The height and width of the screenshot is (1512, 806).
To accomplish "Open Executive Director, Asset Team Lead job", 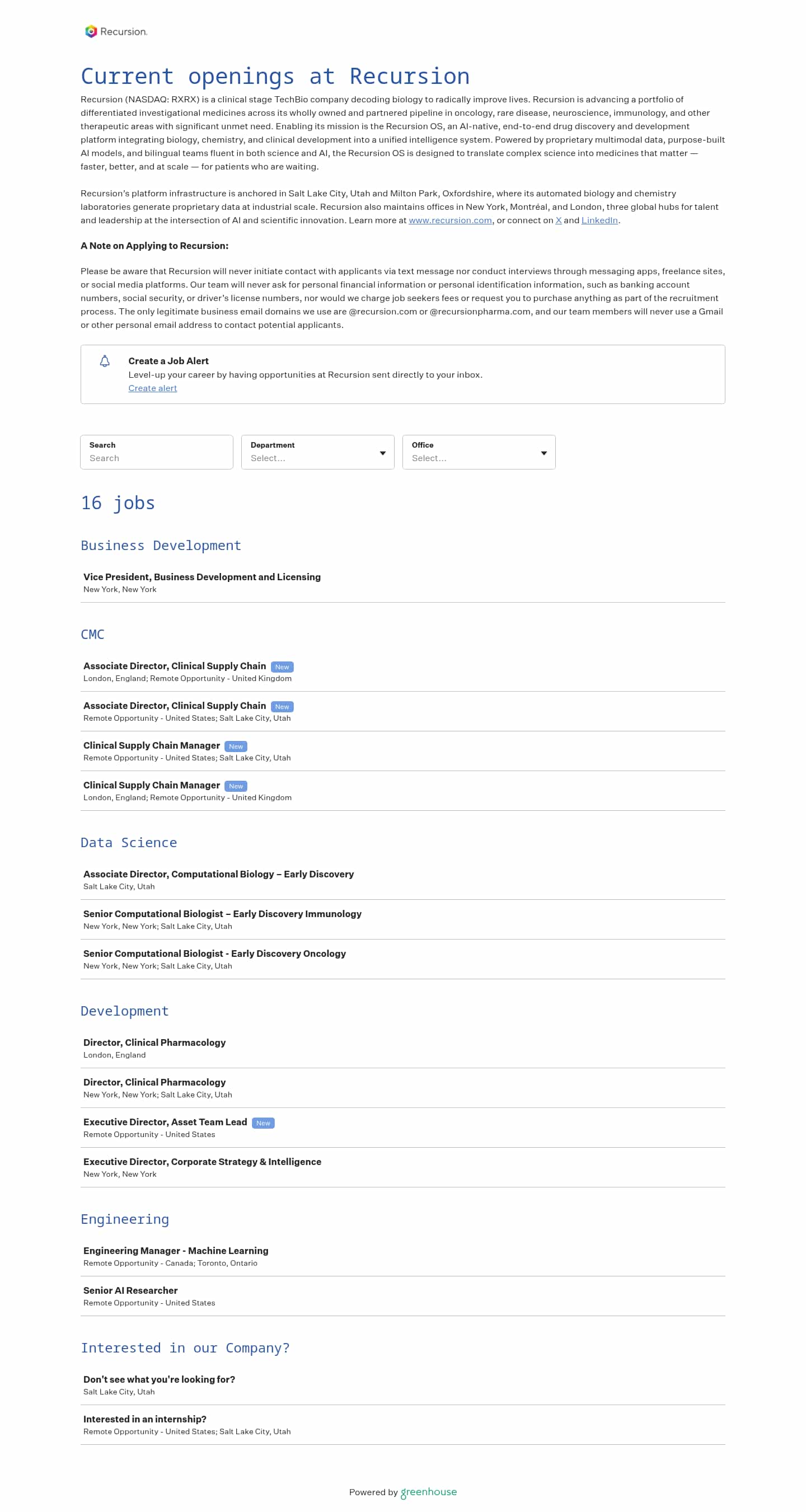I will click(402, 1128).
